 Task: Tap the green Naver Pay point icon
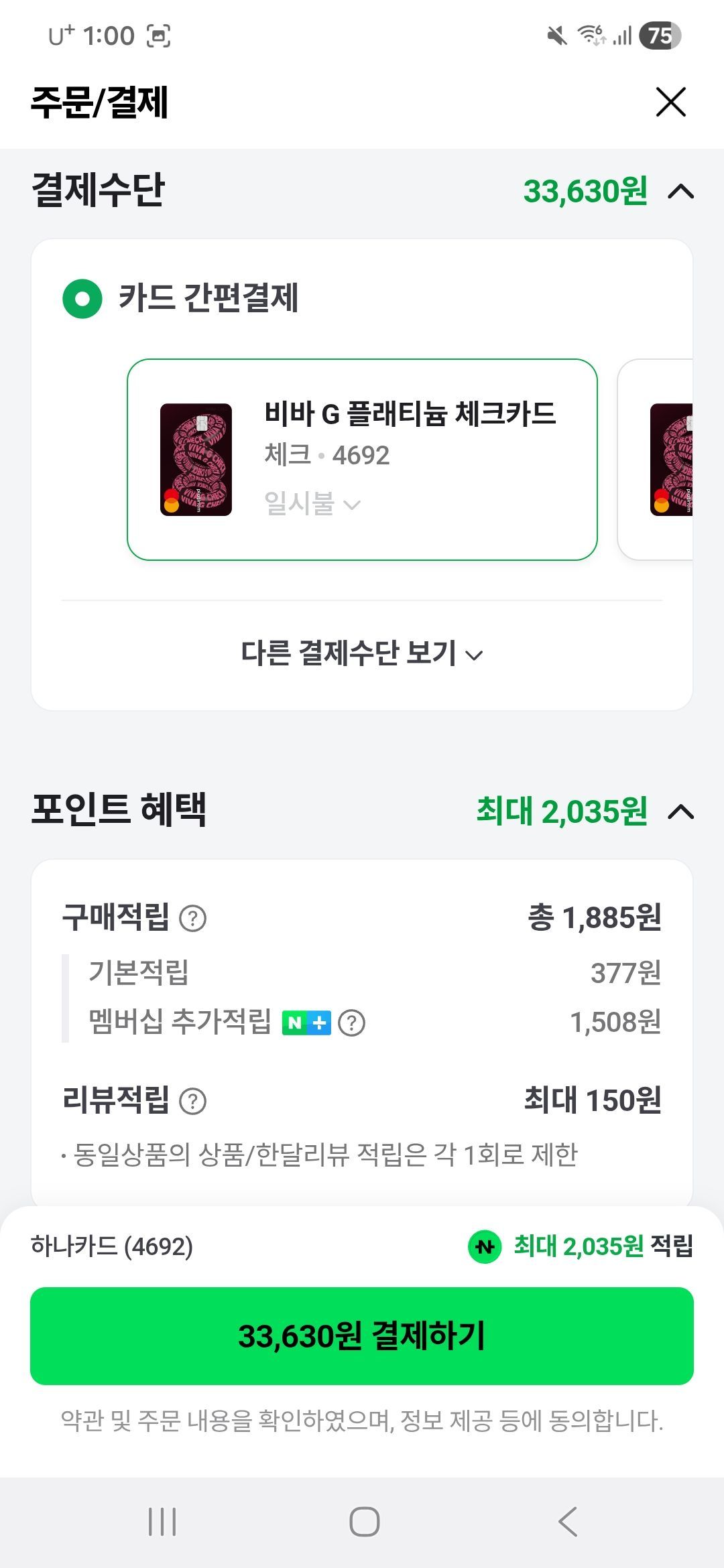pos(485,1247)
